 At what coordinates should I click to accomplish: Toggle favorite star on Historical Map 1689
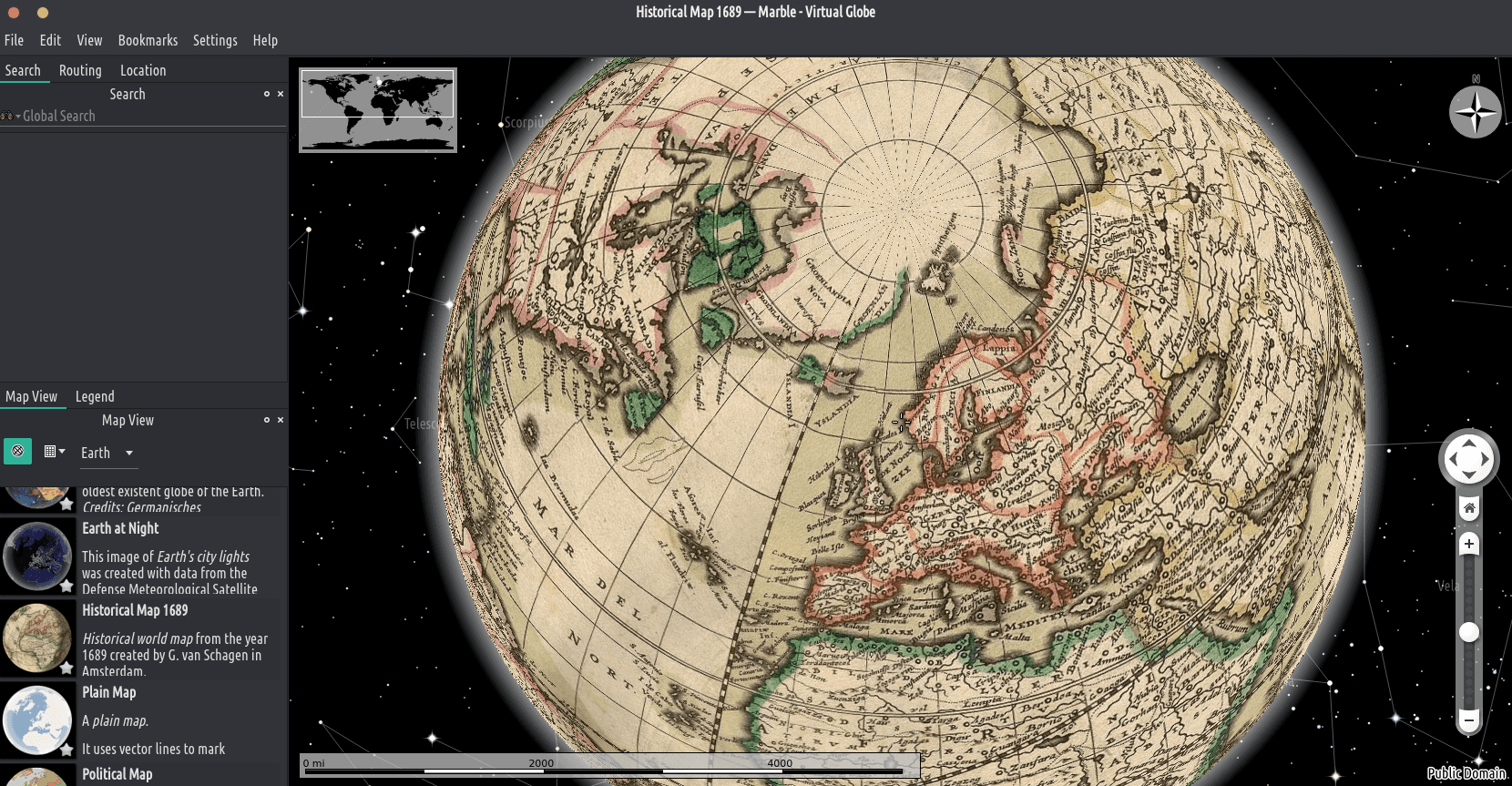(x=66, y=668)
